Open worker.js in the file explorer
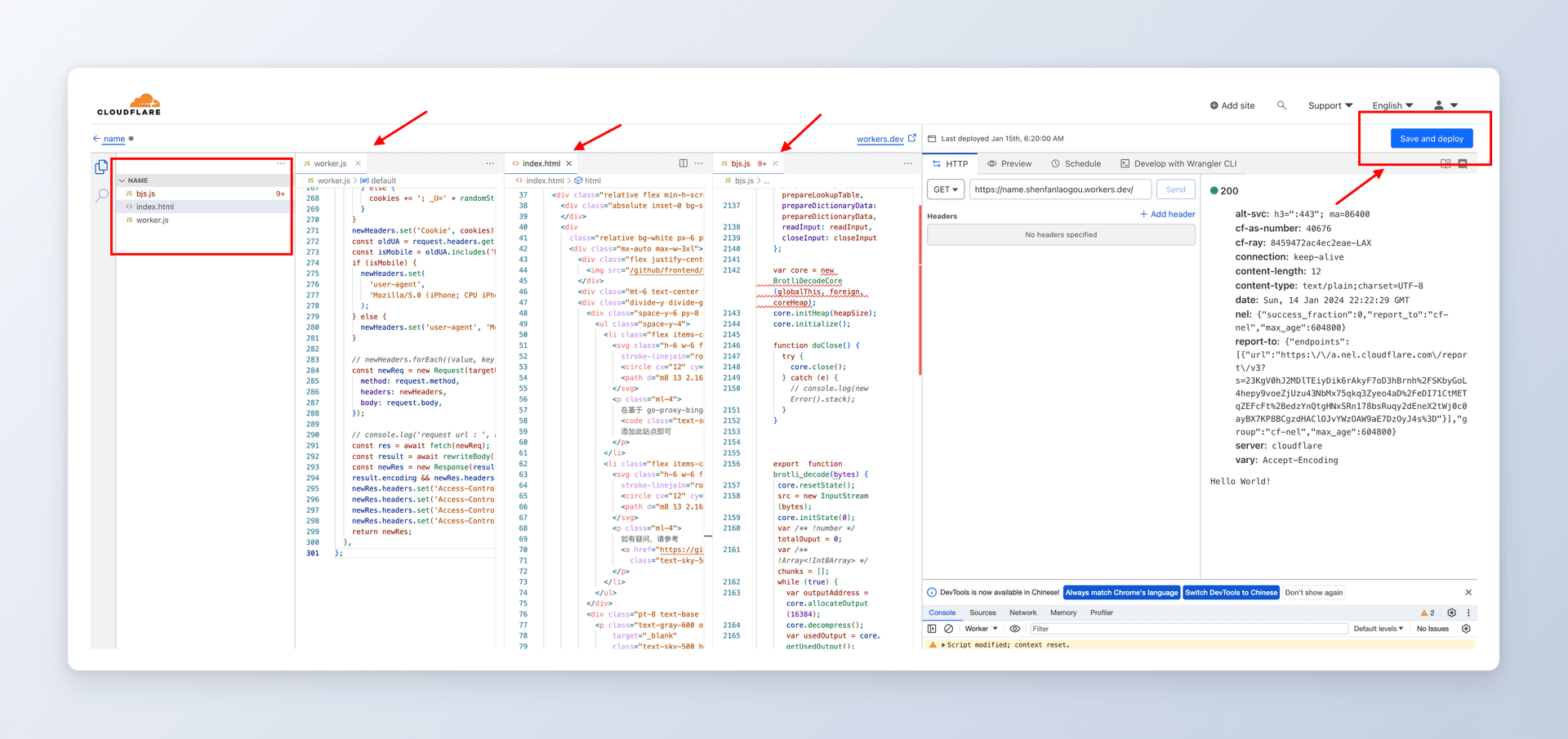1568x739 pixels. tap(204, 220)
